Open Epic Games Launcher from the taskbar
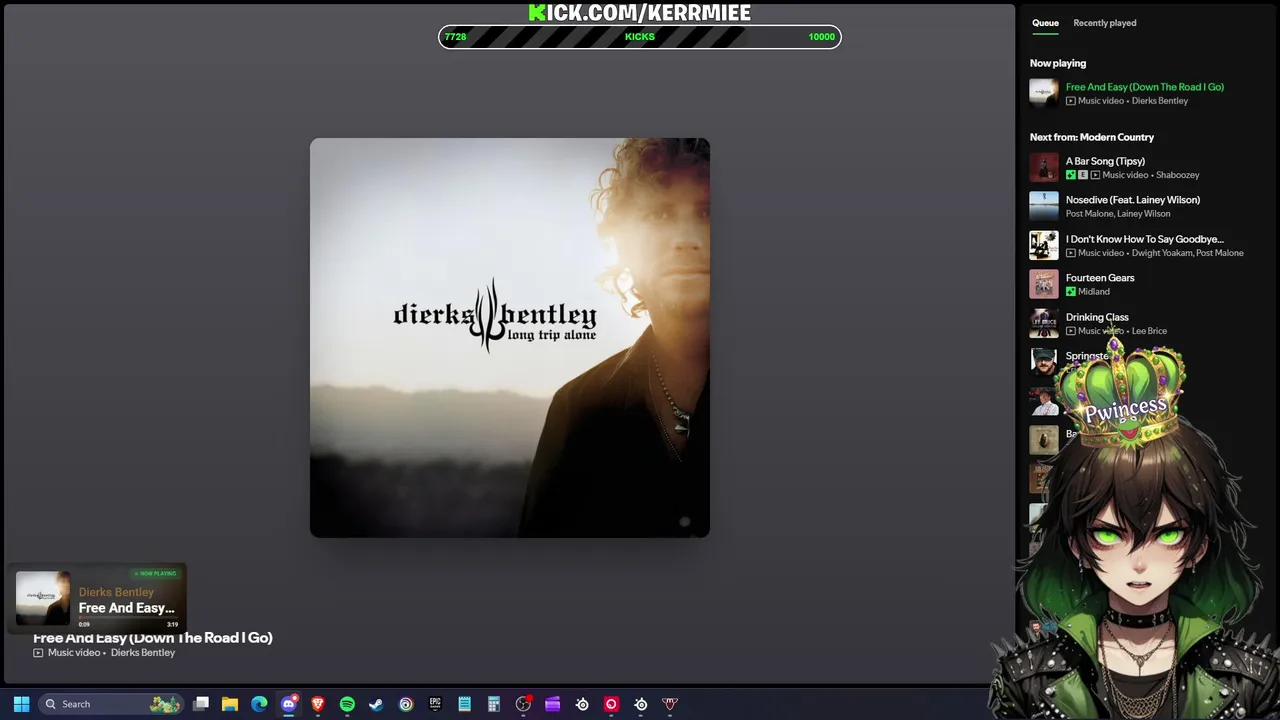Viewport: 1280px width, 720px height. point(435,704)
